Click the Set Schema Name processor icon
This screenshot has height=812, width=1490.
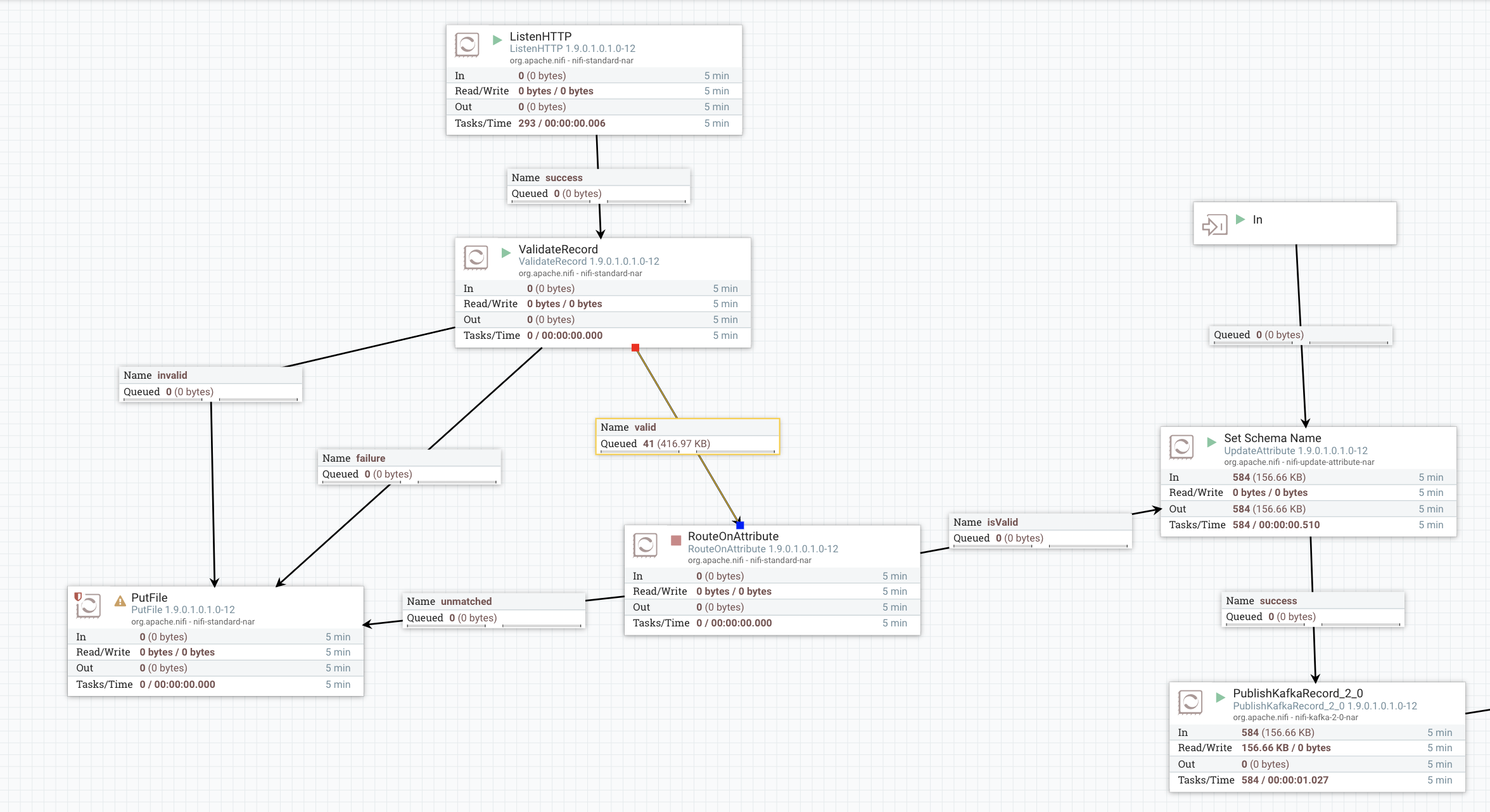[x=1181, y=447]
